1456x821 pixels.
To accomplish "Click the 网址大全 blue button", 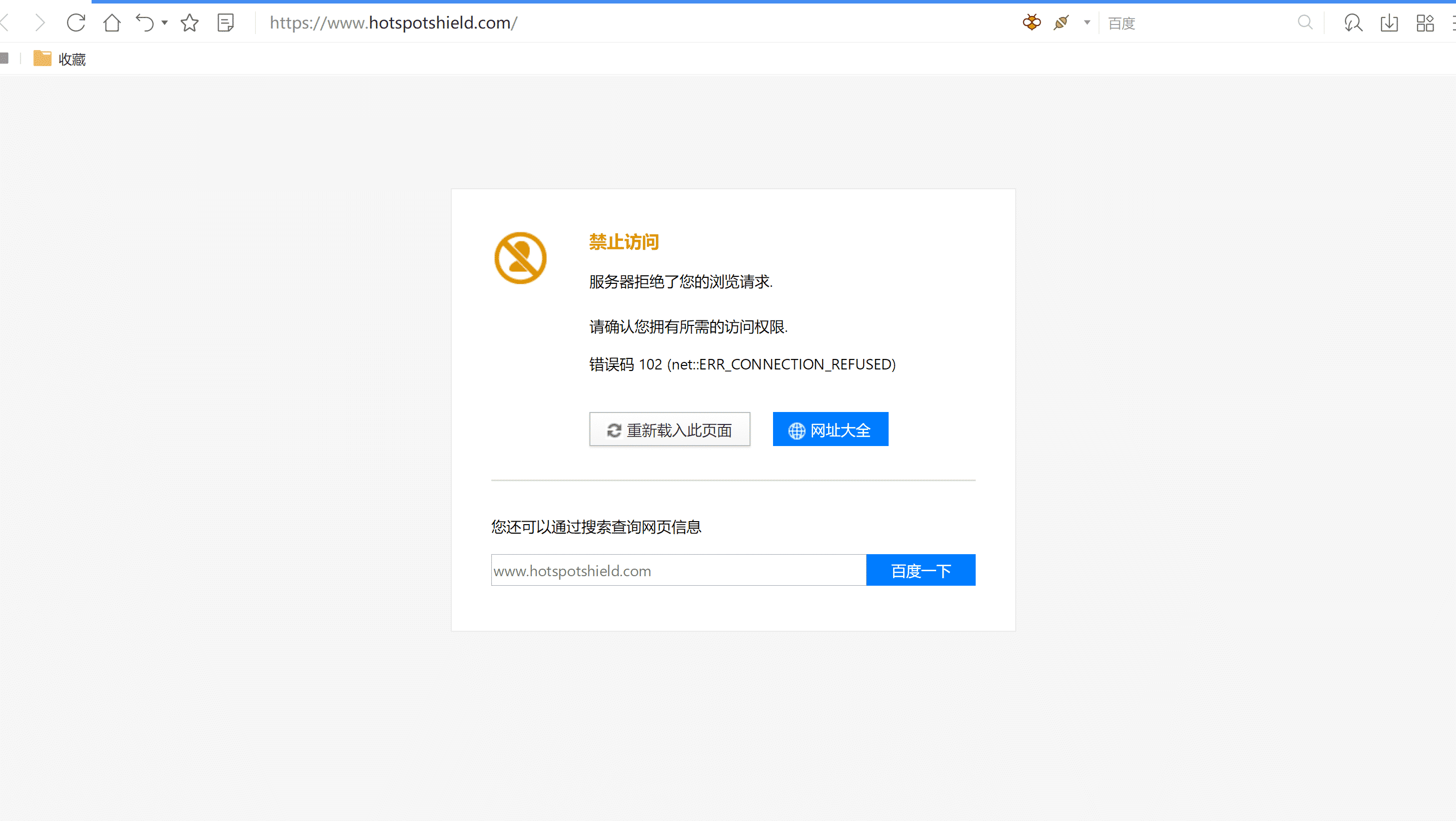I will (830, 430).
